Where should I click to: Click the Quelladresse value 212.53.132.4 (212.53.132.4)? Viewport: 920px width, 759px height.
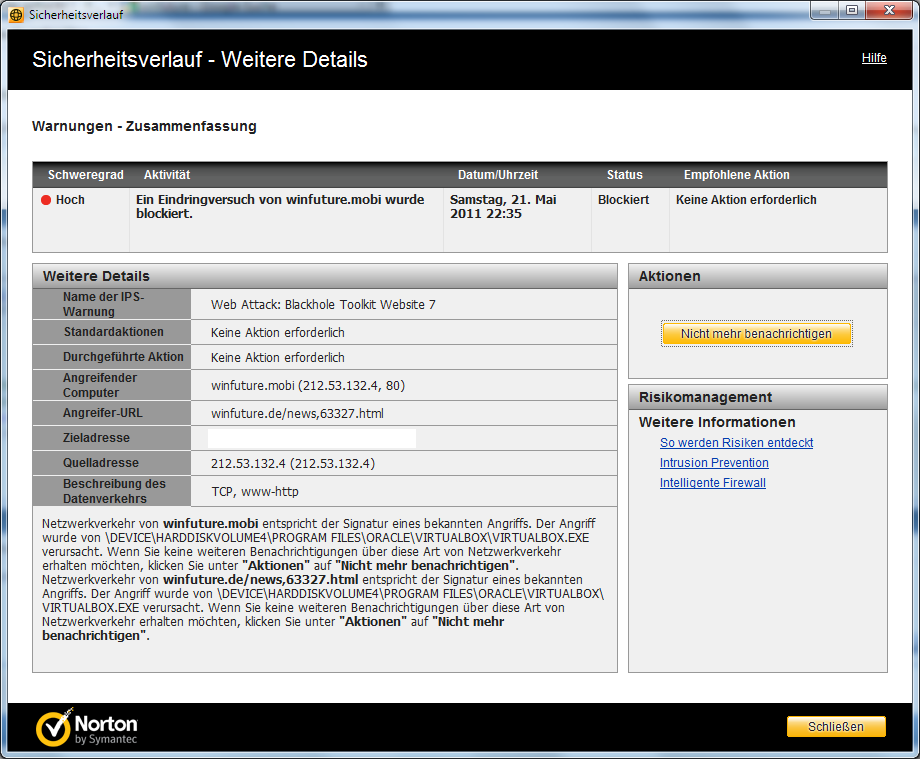coord(293,463)
